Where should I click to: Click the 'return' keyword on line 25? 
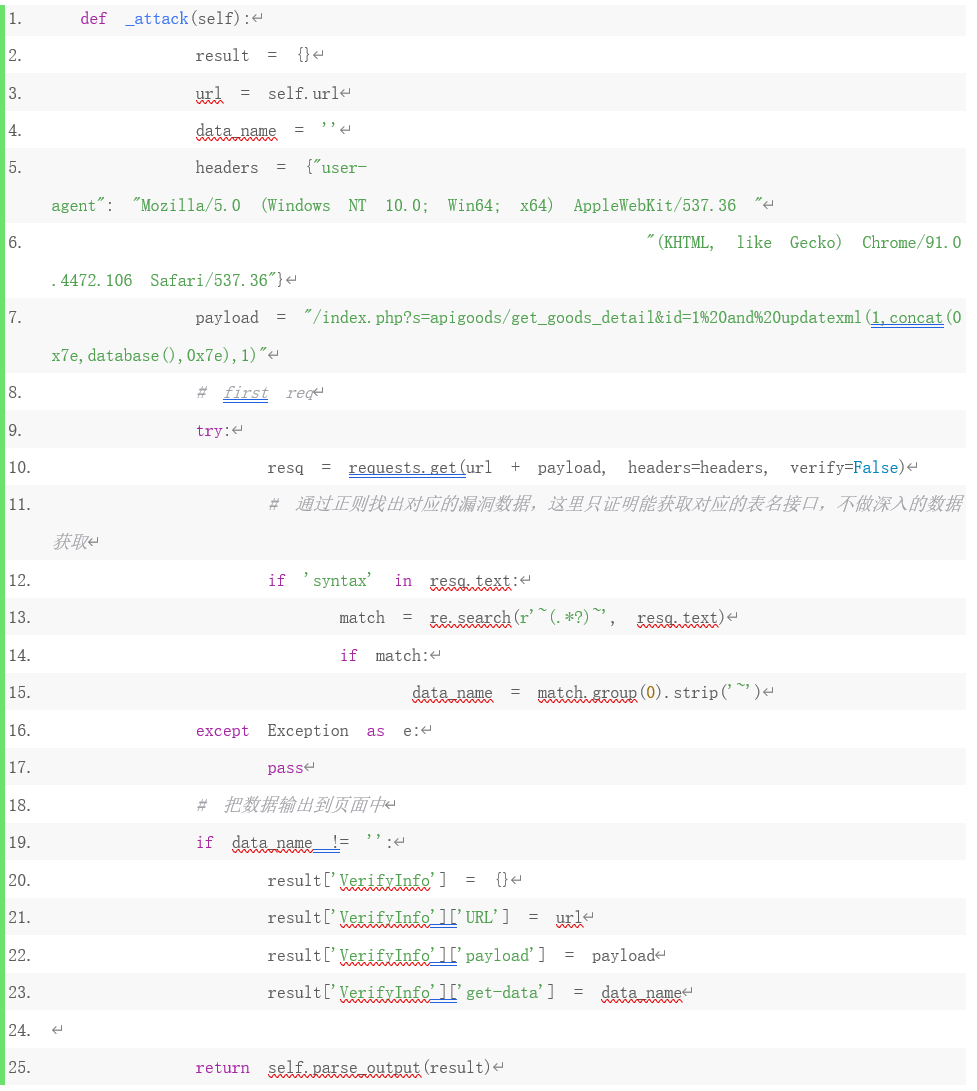click(x=222, y=1068)
